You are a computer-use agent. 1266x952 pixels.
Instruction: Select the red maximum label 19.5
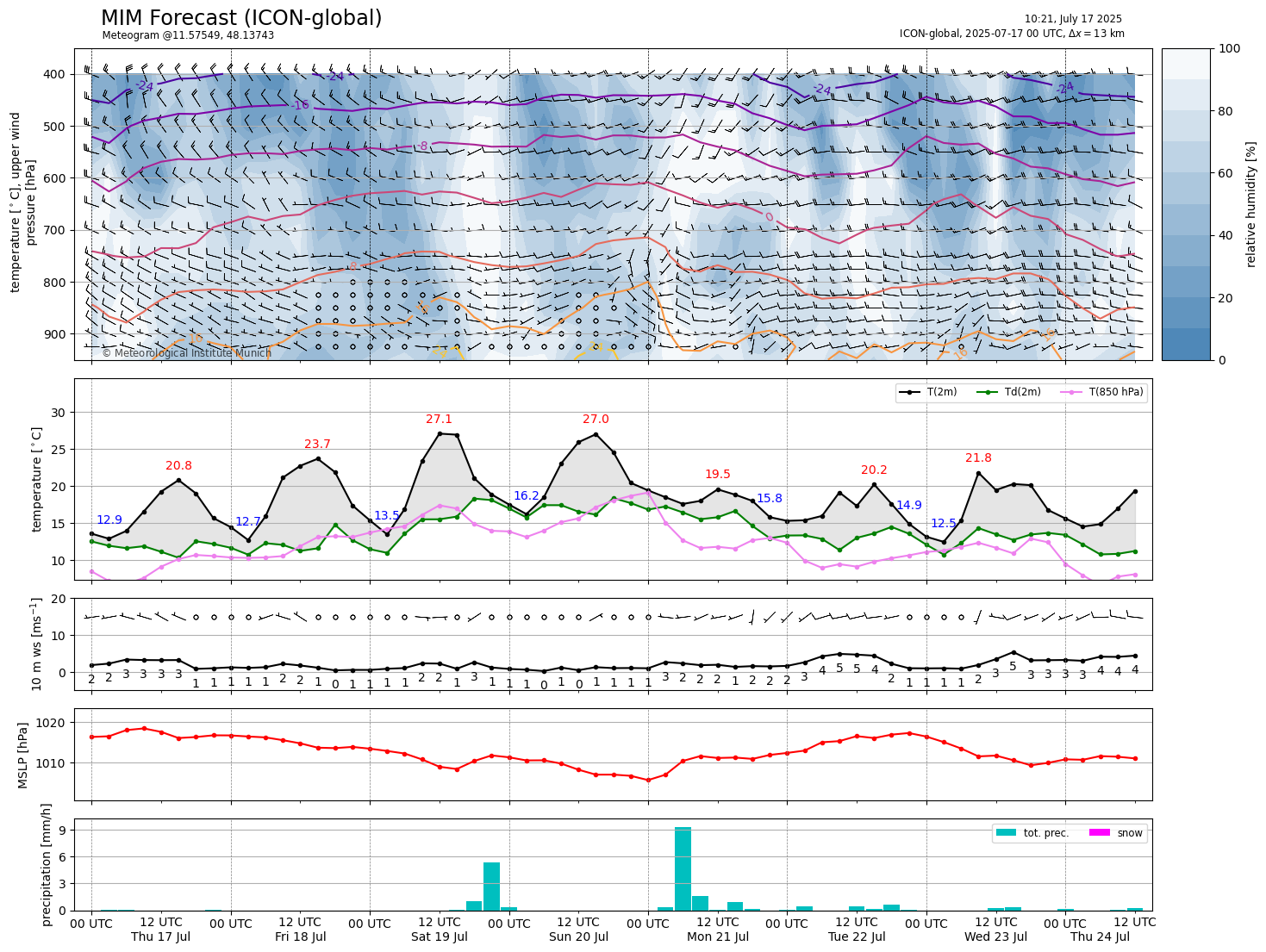pos(718,475)
